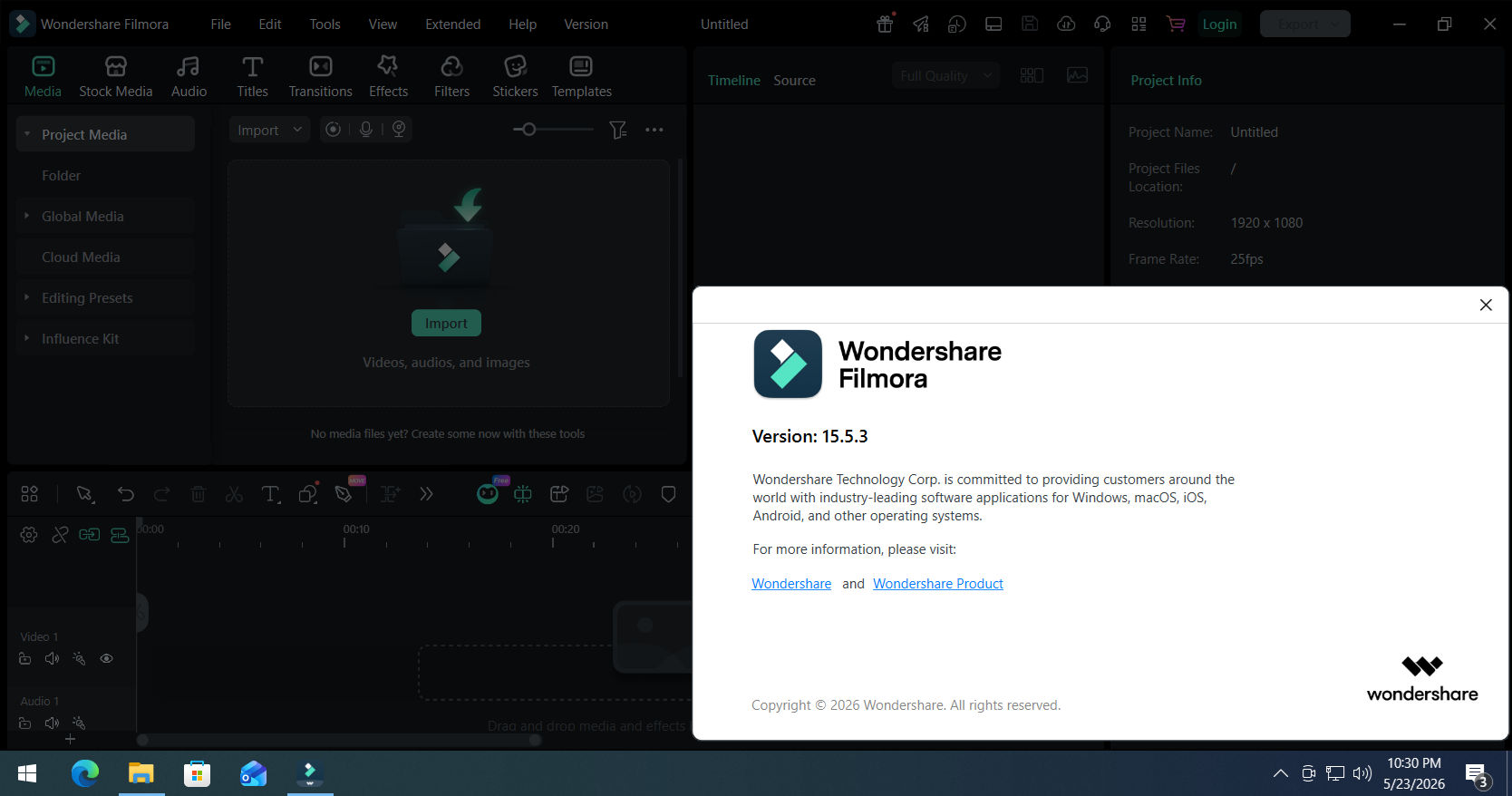Open the Audio library tab
Image resolution: width=1512 pixels, height=796 pixels.
pyautogui.click(x=189, y=77)
